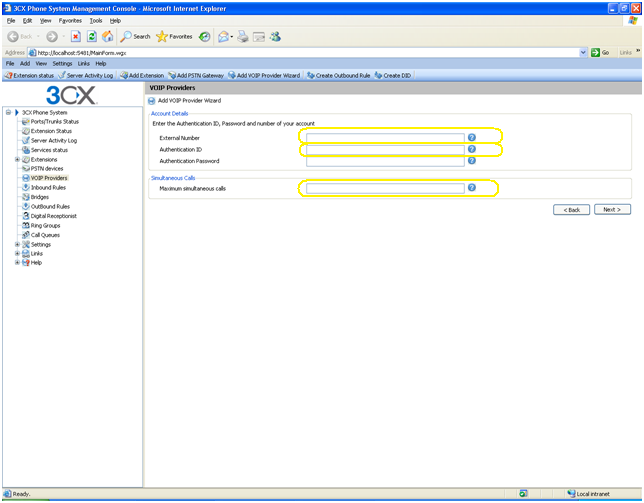The image size is (644, 503).
Task: Click help icon beside External Number field
Action: [x=472, y=137]
